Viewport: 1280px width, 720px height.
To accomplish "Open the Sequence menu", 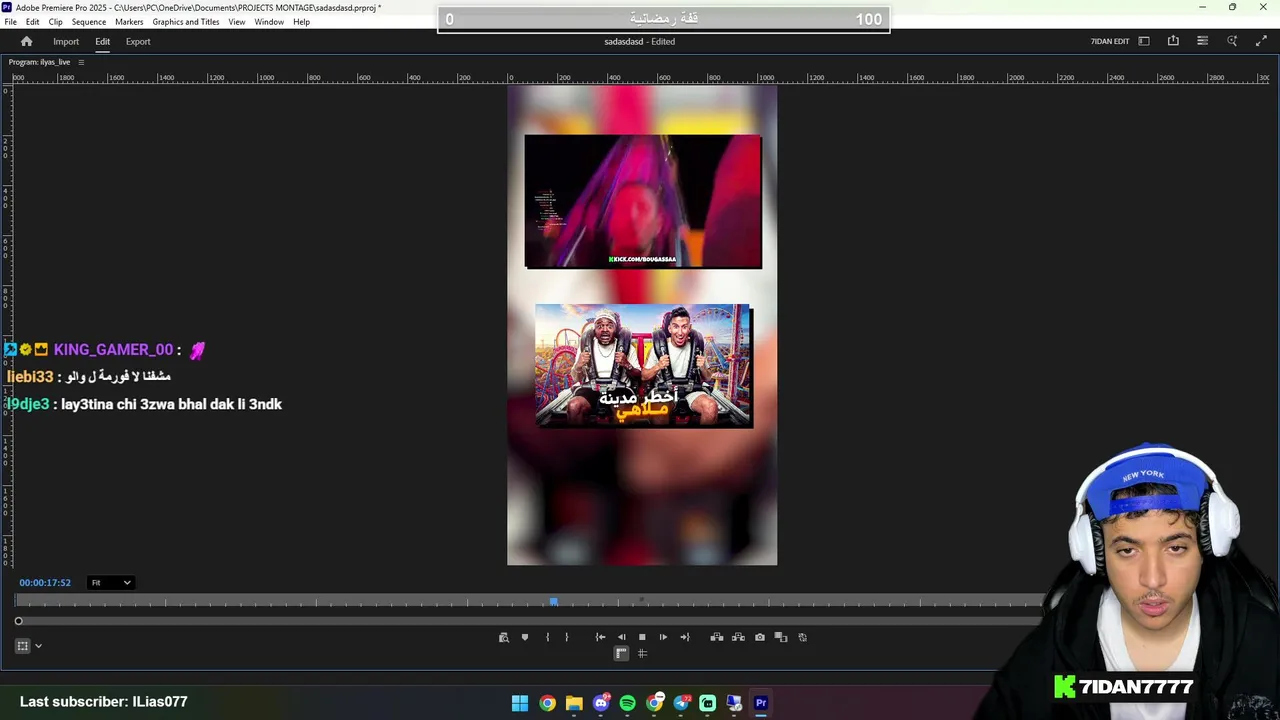I will pyautogui.click(x=89, y=22).
